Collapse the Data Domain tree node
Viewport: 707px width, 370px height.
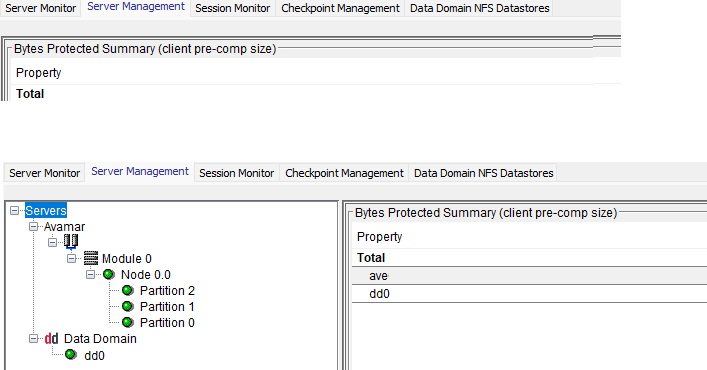pos(33,338)
